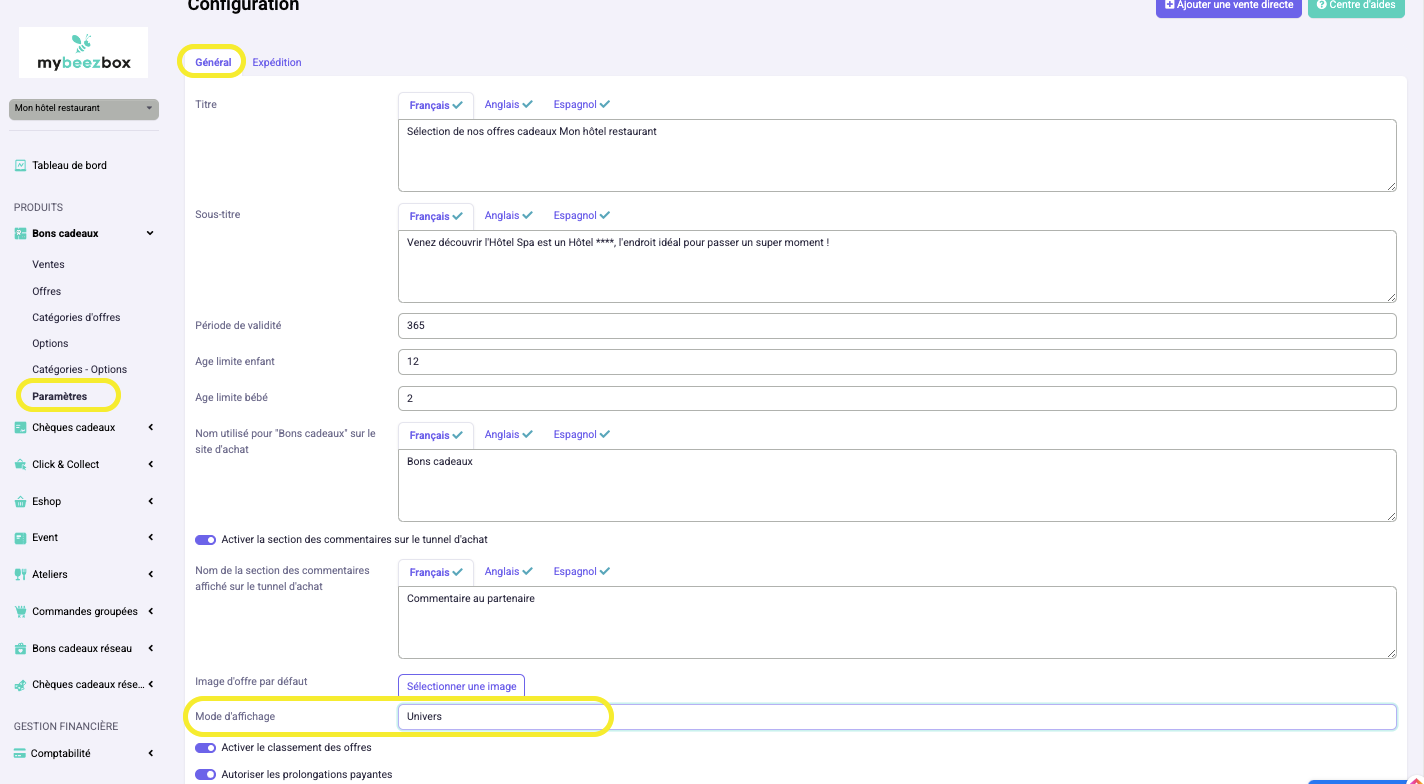Image resolution: width=1424 pixels, height=784 pixels.
Task: Click the Tableau de bord icon
Action: 20,165
